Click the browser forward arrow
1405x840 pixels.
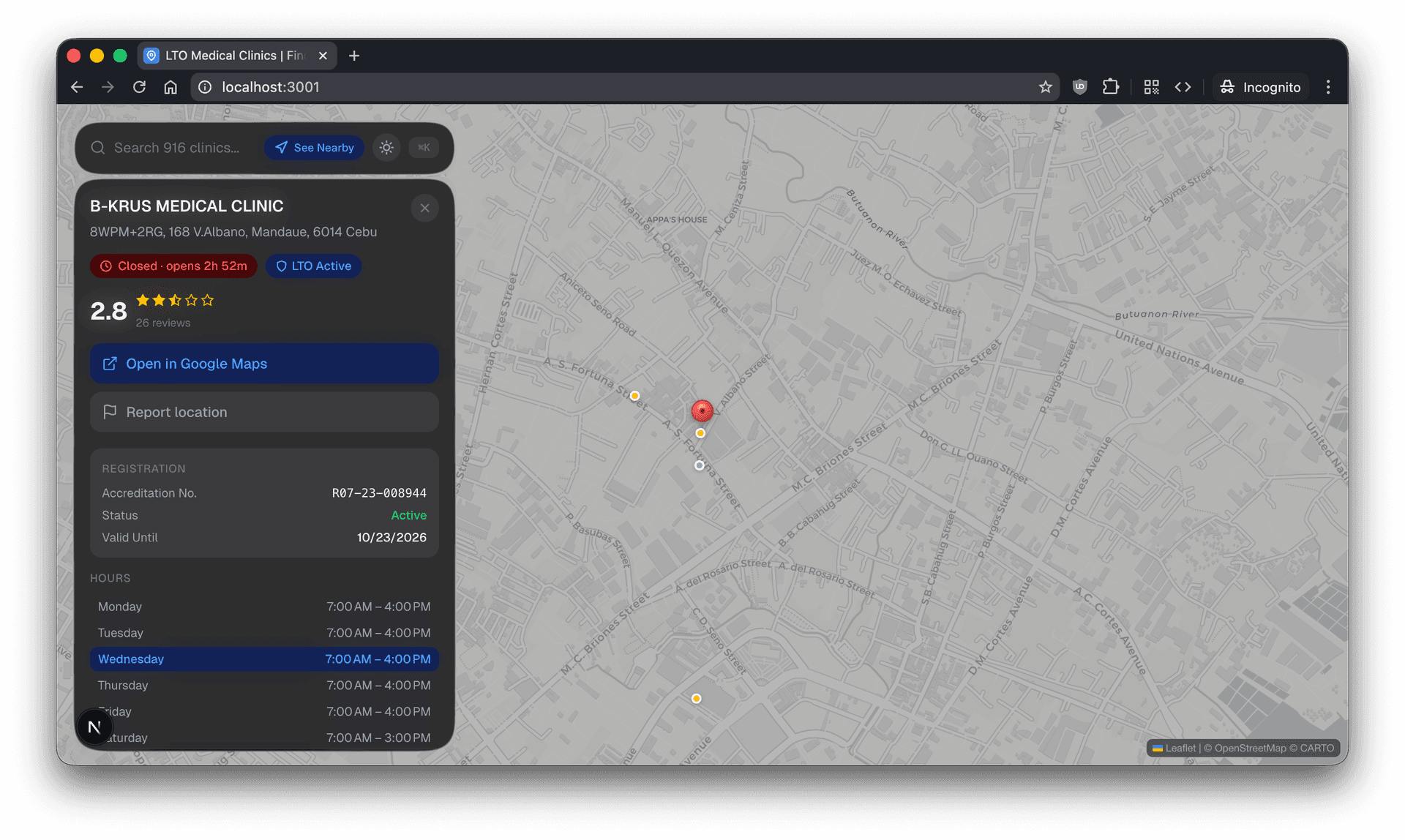pyautogui.click(x=108, y=87)
